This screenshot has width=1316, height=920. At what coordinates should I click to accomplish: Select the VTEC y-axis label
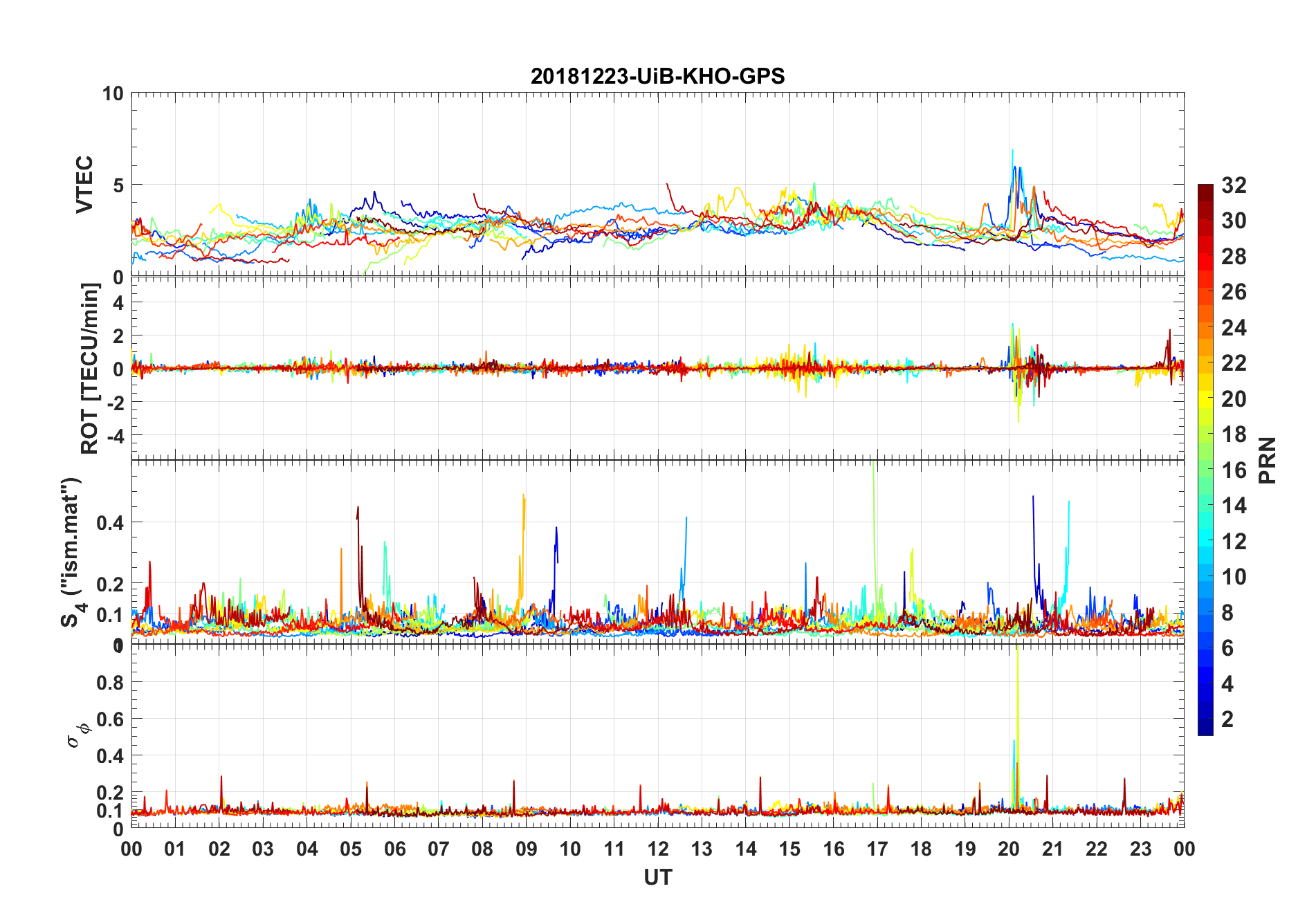coord(84,185)
